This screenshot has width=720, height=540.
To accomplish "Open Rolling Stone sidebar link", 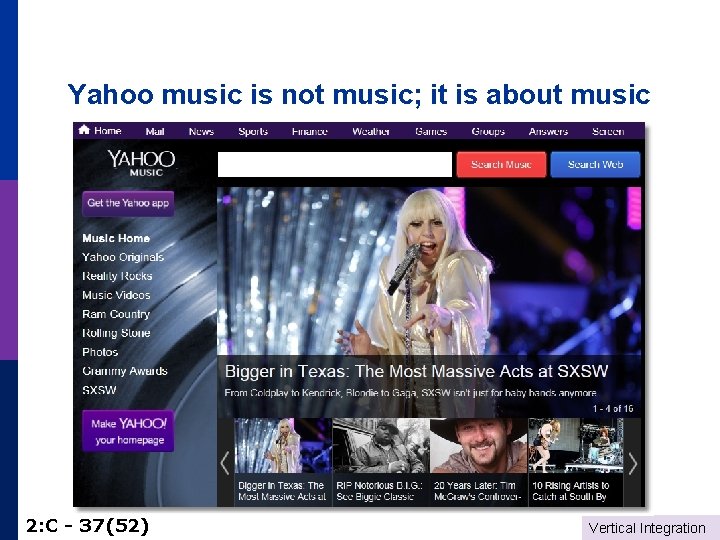I will [116, 333].
